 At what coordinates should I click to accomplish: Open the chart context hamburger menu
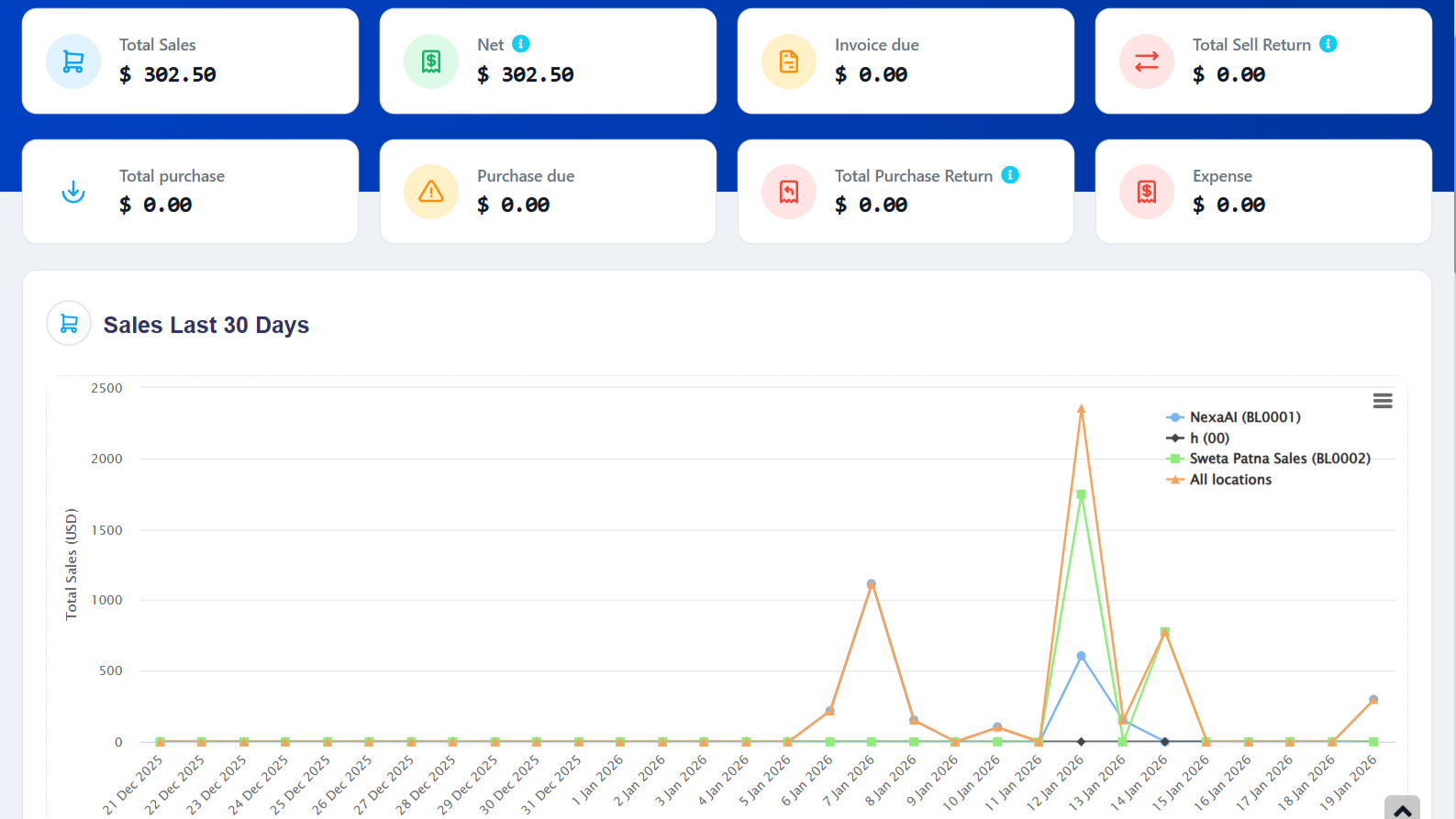1383,401
